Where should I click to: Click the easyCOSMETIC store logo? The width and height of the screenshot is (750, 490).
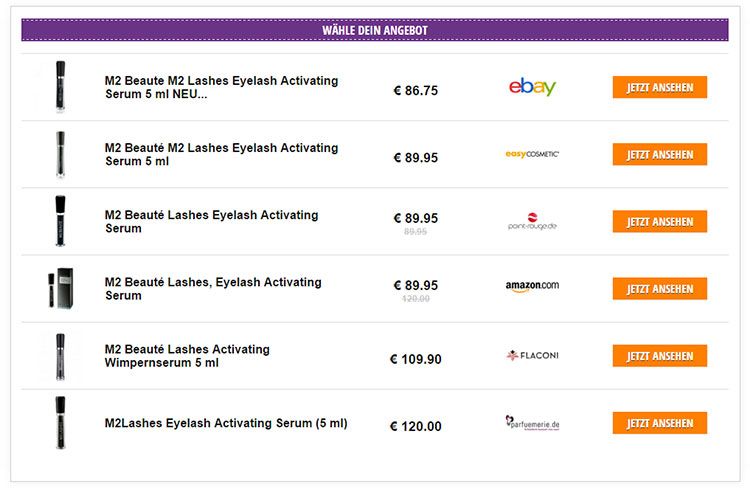point(532,154)
